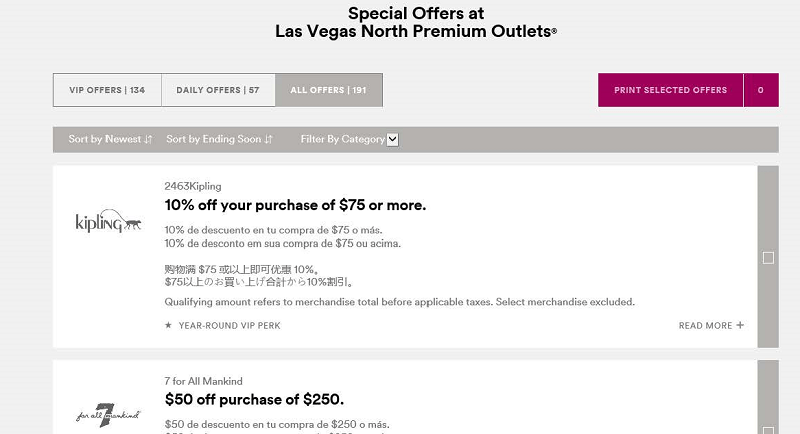Open the All Offers tab

click(329, 90)
